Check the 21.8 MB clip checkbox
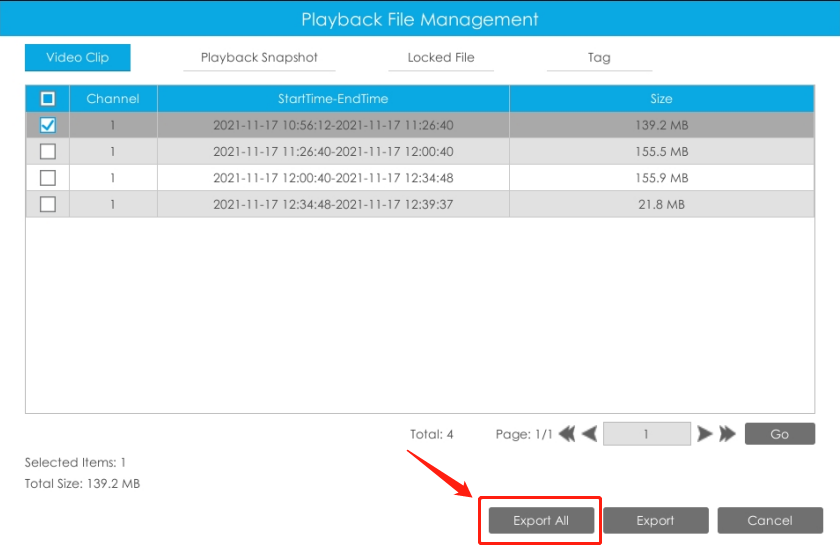The image size is (840, 551). coord(48,204)
